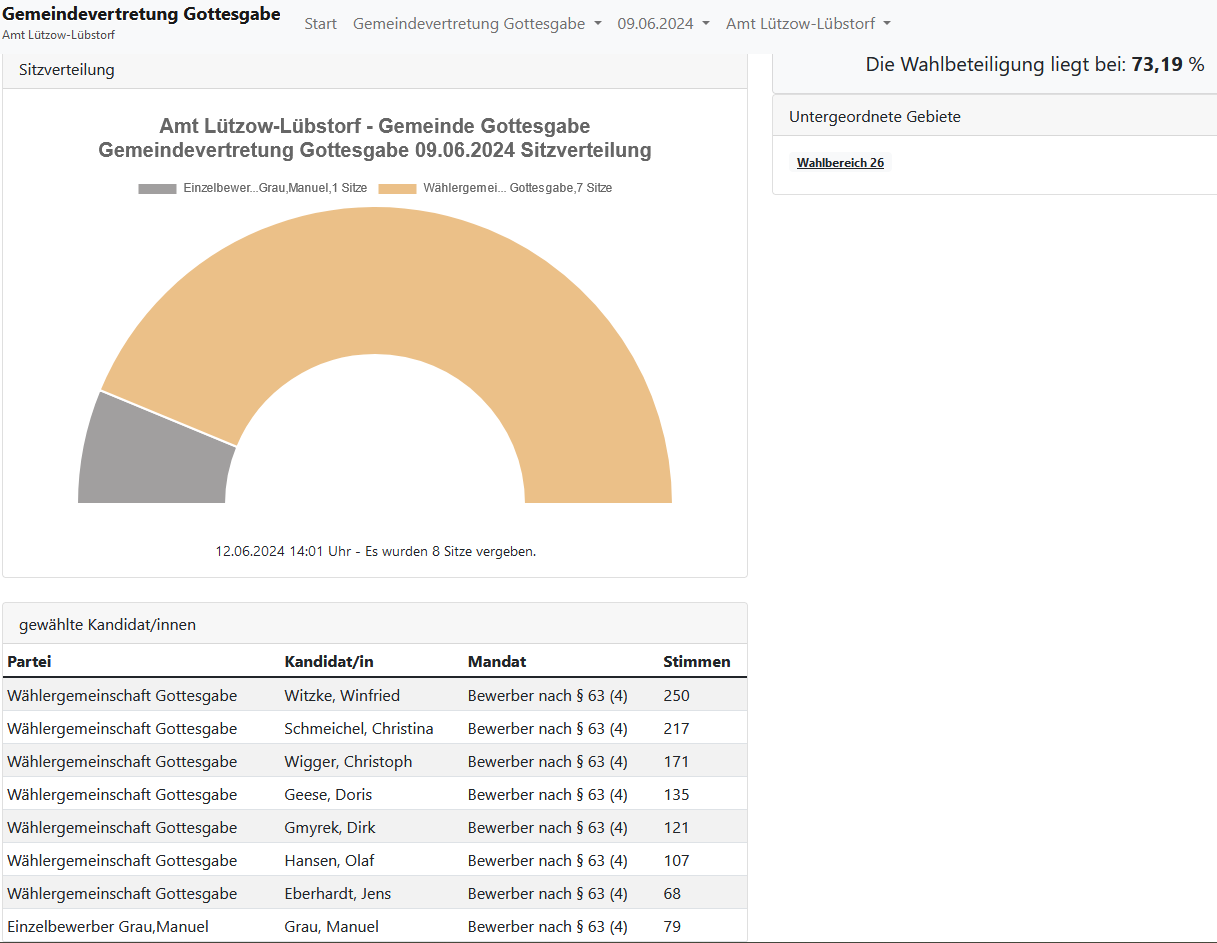Toggle the 'Einzelbewer...Grau,Manuel,1 Sitze' legend label
The width and height of the screenshot is (1217, 943).
[x=275, y=188]
